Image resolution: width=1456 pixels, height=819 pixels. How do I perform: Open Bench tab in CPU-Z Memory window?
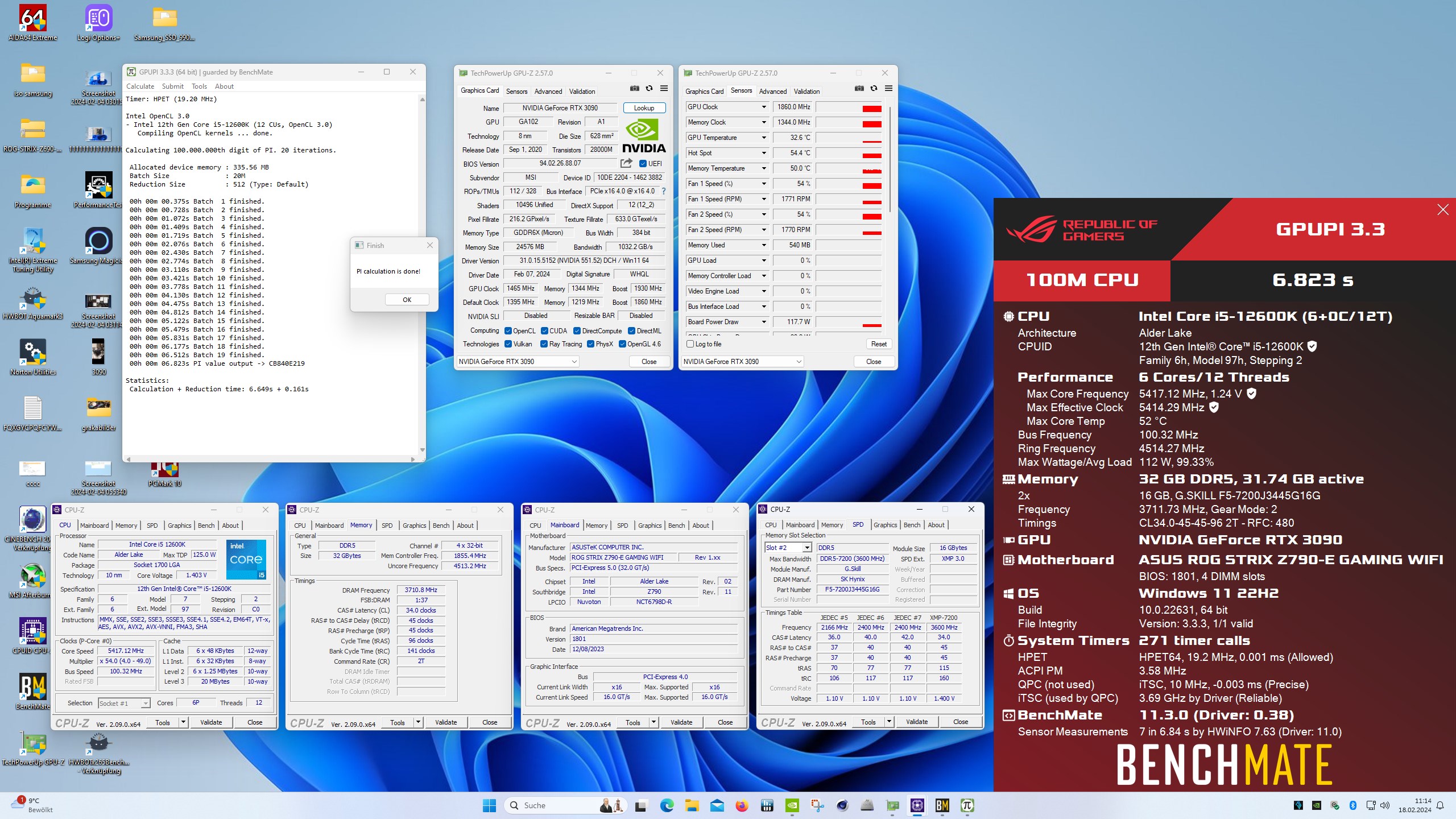441,526
